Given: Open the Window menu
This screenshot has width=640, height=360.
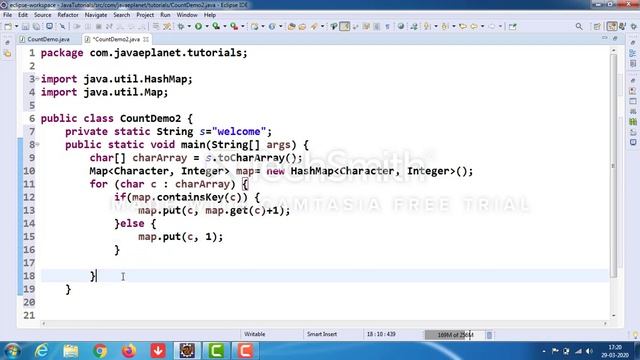Looking at the screenshot, I should 187,15.
